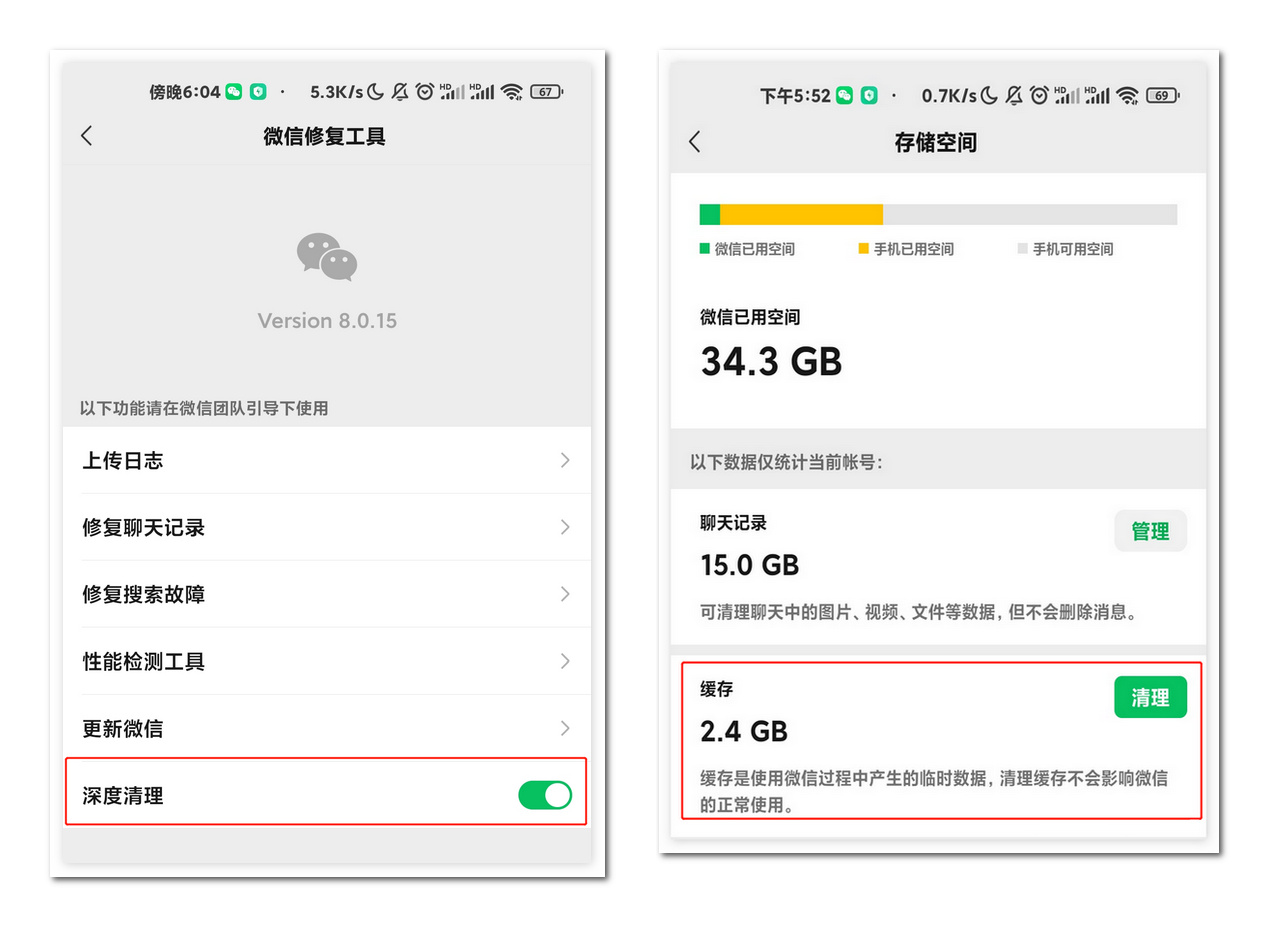This screenshot has width=1270, height=928.
Task: Tap the 傍晚6:04 clock text
Action: 184,92
